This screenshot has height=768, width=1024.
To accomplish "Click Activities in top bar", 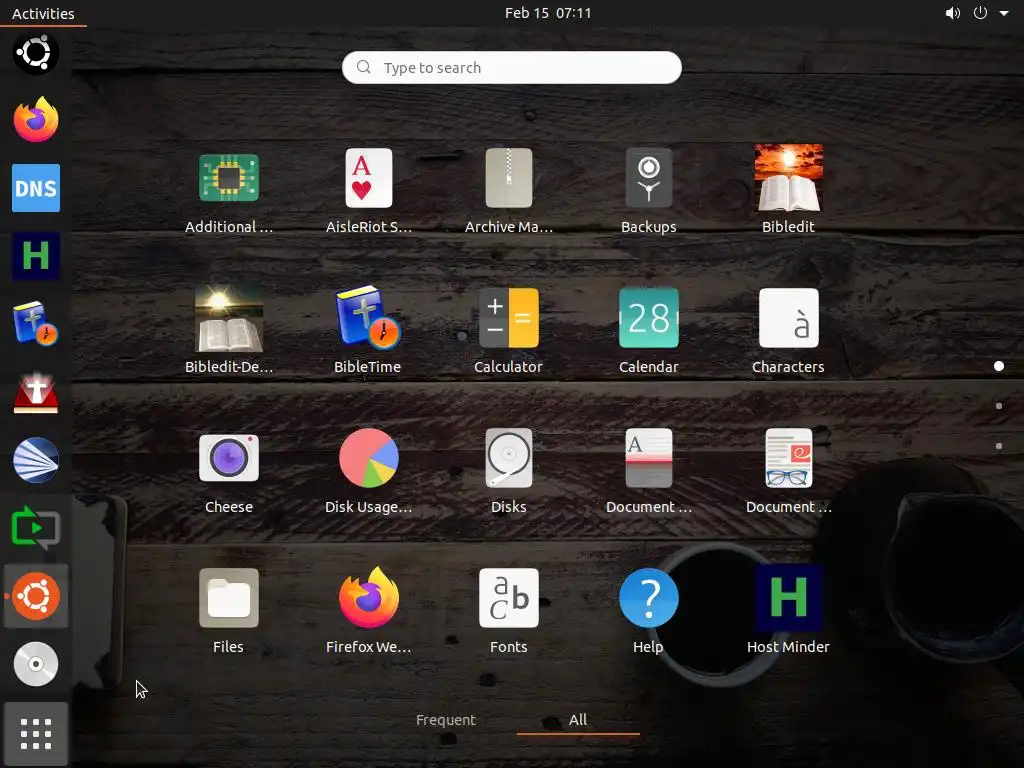I will click(x=43, y=13).
